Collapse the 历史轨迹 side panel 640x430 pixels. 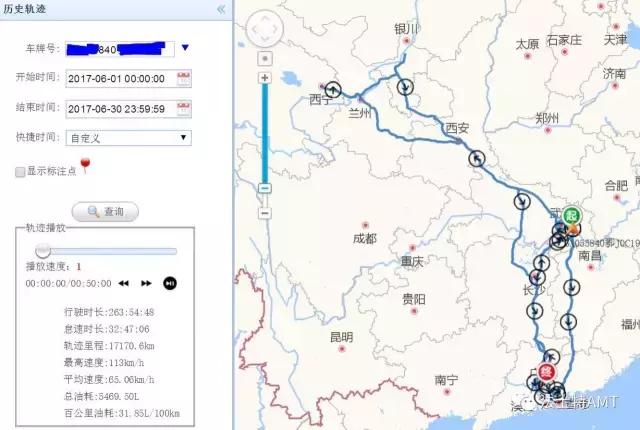pyautogui.click(x=221, y=9)
